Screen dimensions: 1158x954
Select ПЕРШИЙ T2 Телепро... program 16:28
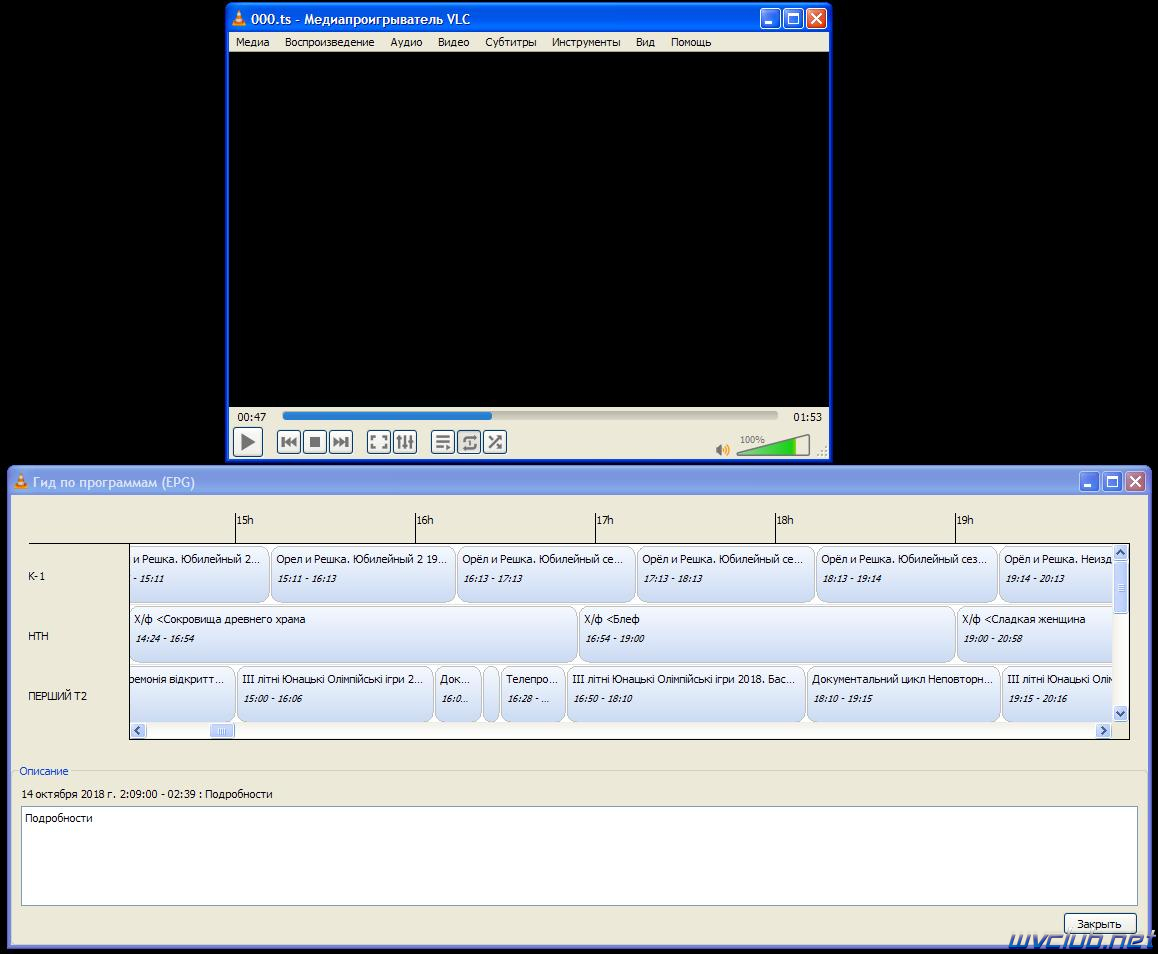point(532,694)
